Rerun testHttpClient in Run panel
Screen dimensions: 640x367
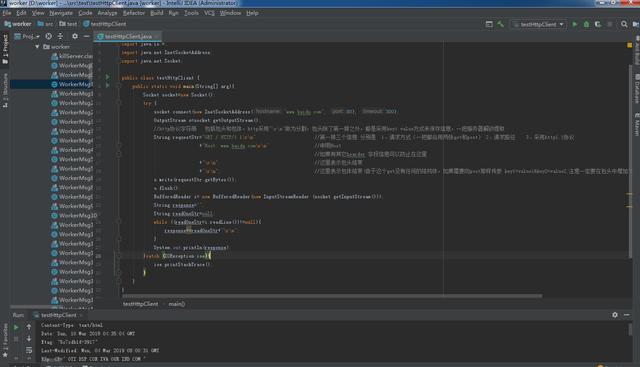point(16,327)
